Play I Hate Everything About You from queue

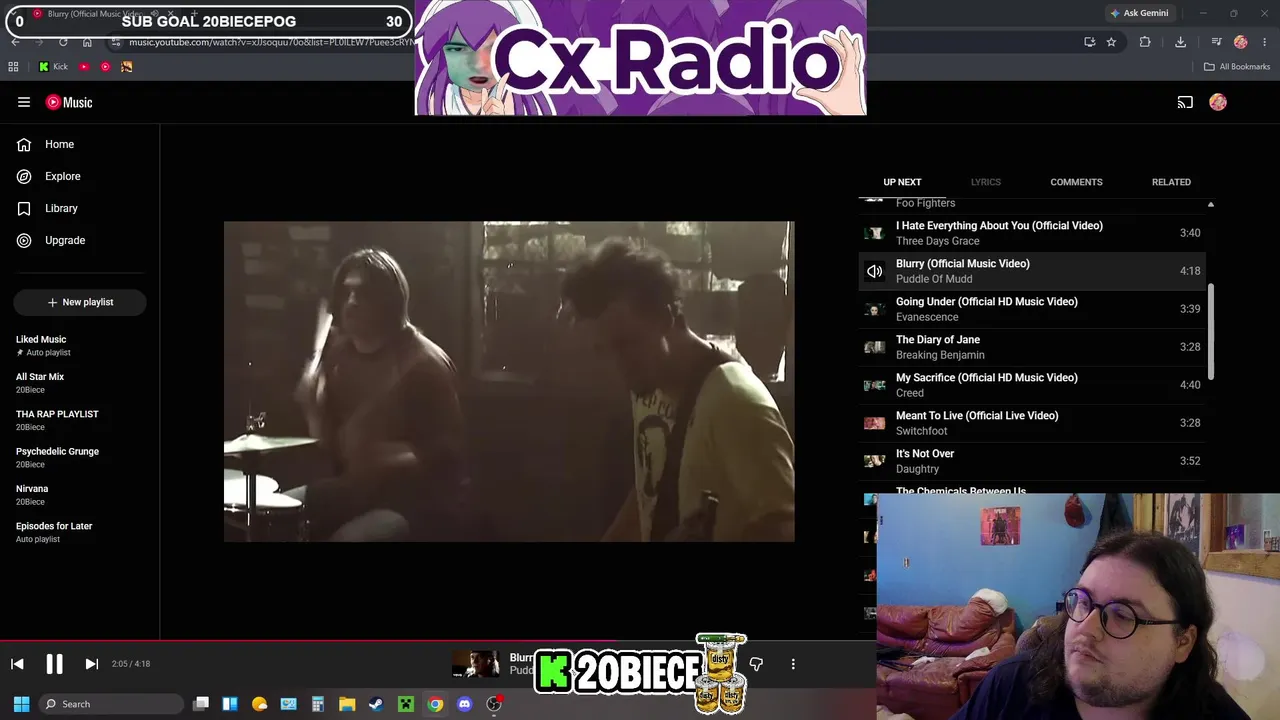coord(1031,233)
